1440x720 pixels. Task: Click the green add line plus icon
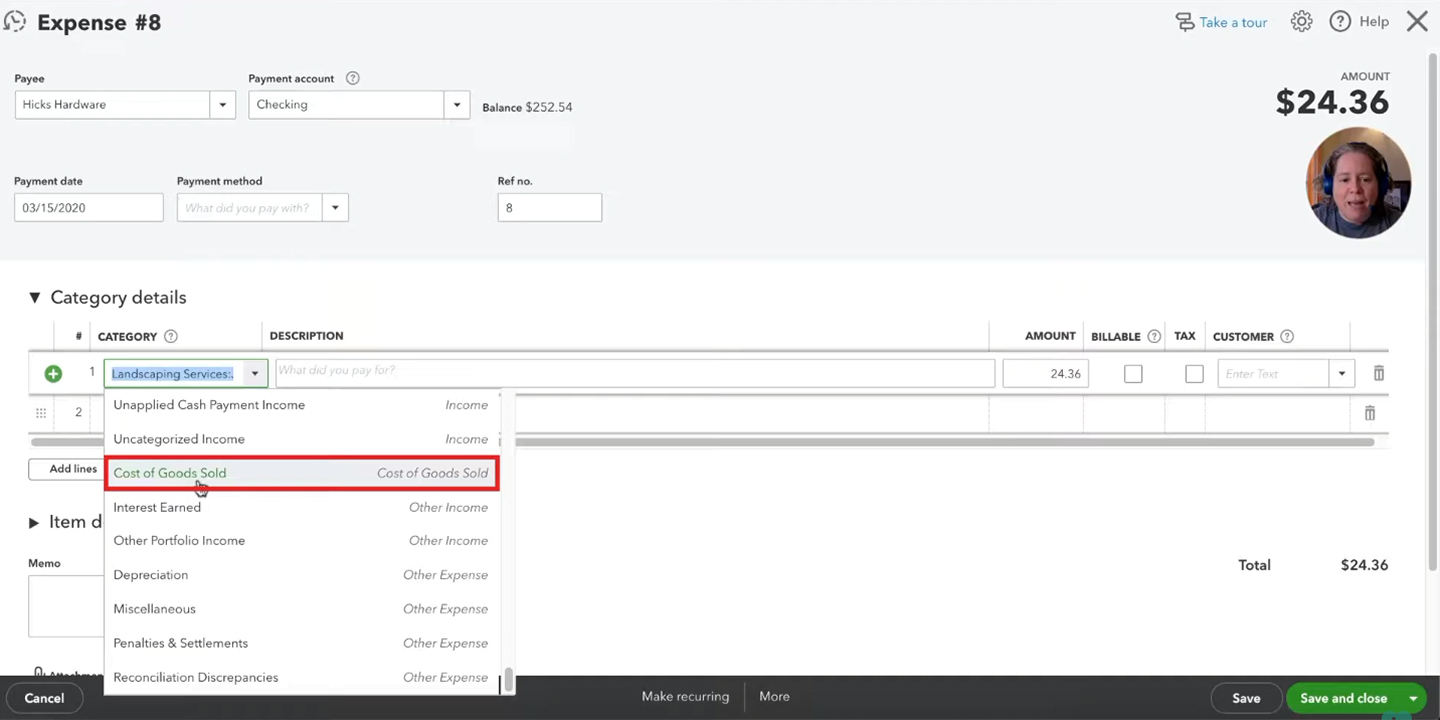tap(53, 373)
